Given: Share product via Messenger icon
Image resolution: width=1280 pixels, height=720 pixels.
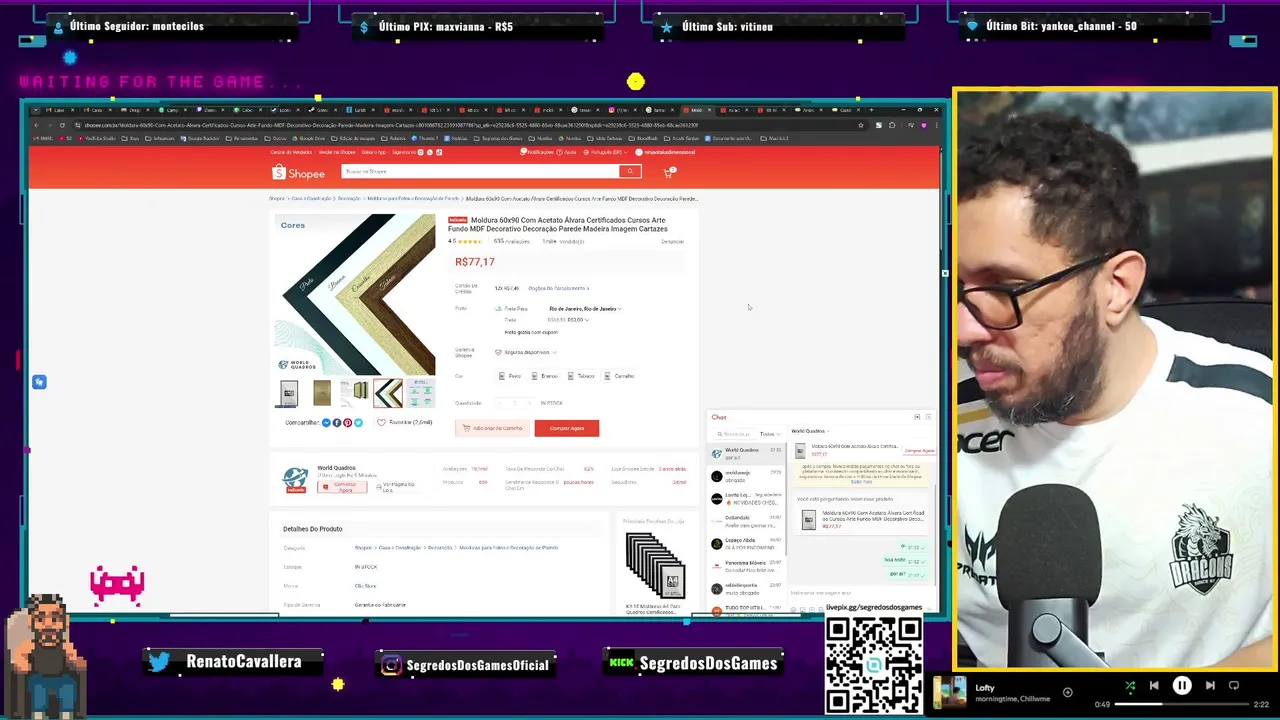Looking at the screenshot, I should tap(326, 423).
